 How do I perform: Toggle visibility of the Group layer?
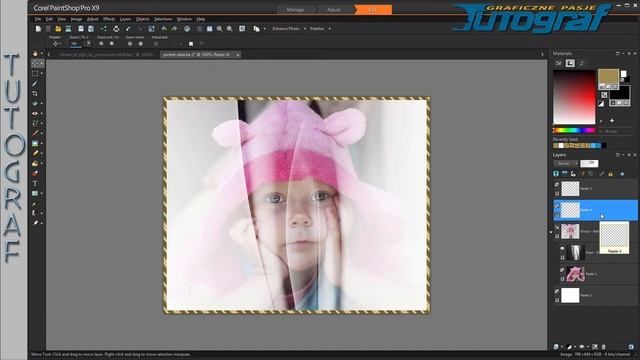557,228
